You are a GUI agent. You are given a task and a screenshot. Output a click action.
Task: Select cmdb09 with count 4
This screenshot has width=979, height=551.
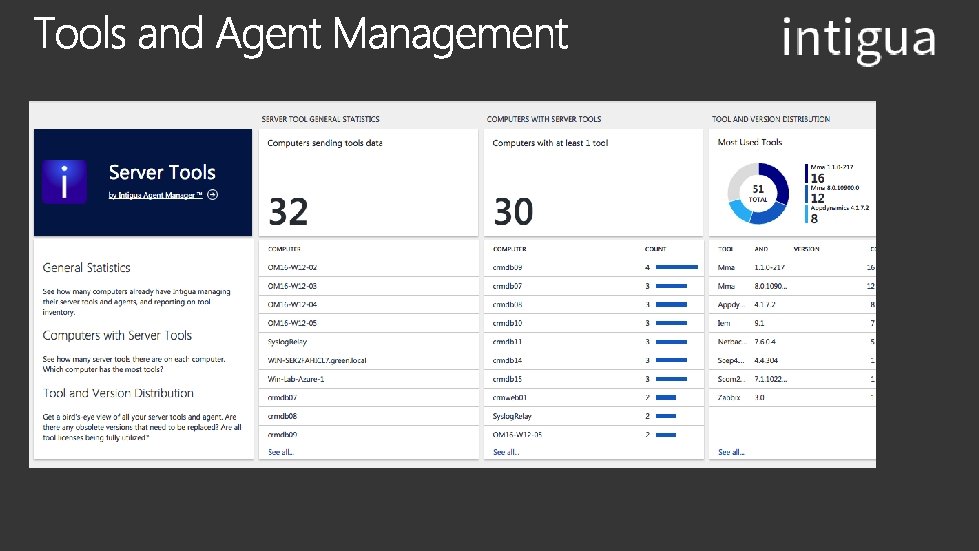pyautogui.click(x=593, y=267)
